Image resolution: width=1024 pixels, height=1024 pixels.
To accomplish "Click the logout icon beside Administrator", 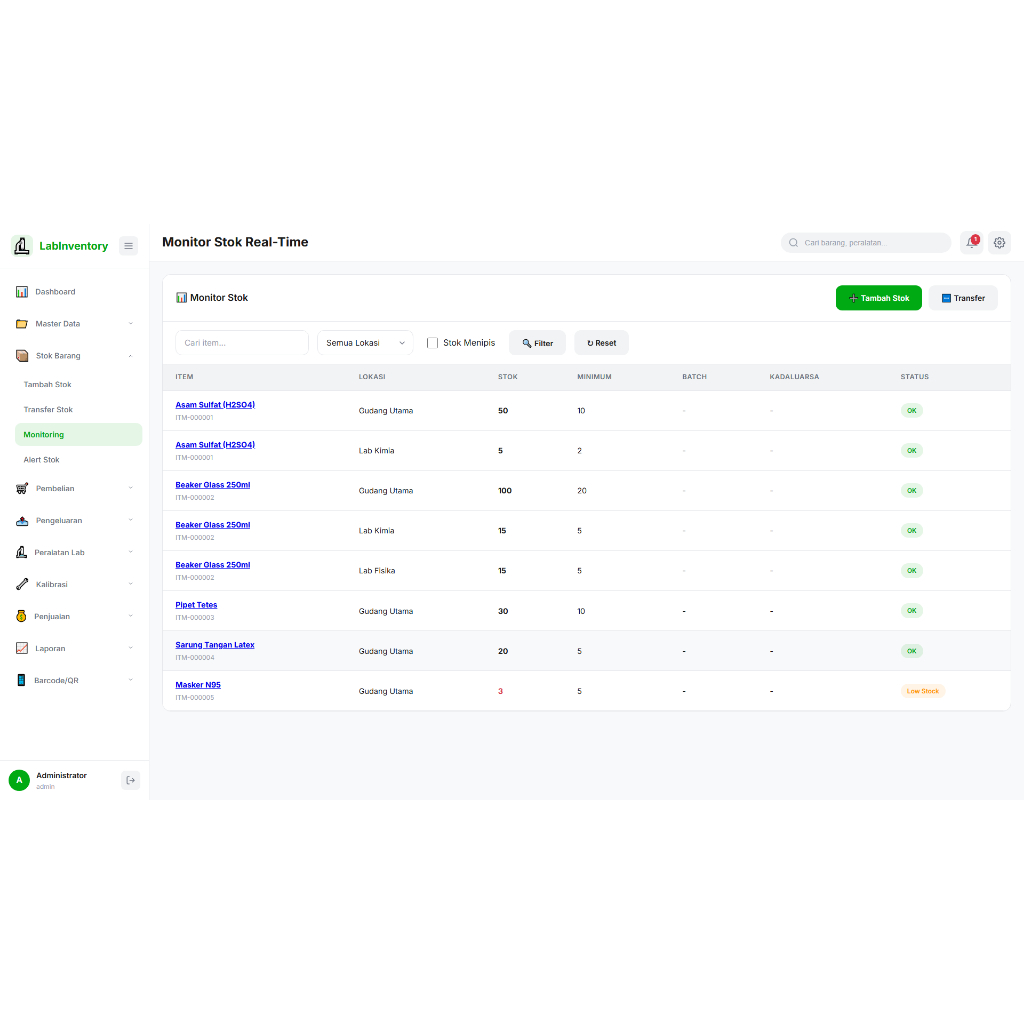I will [x=131, y=780].
